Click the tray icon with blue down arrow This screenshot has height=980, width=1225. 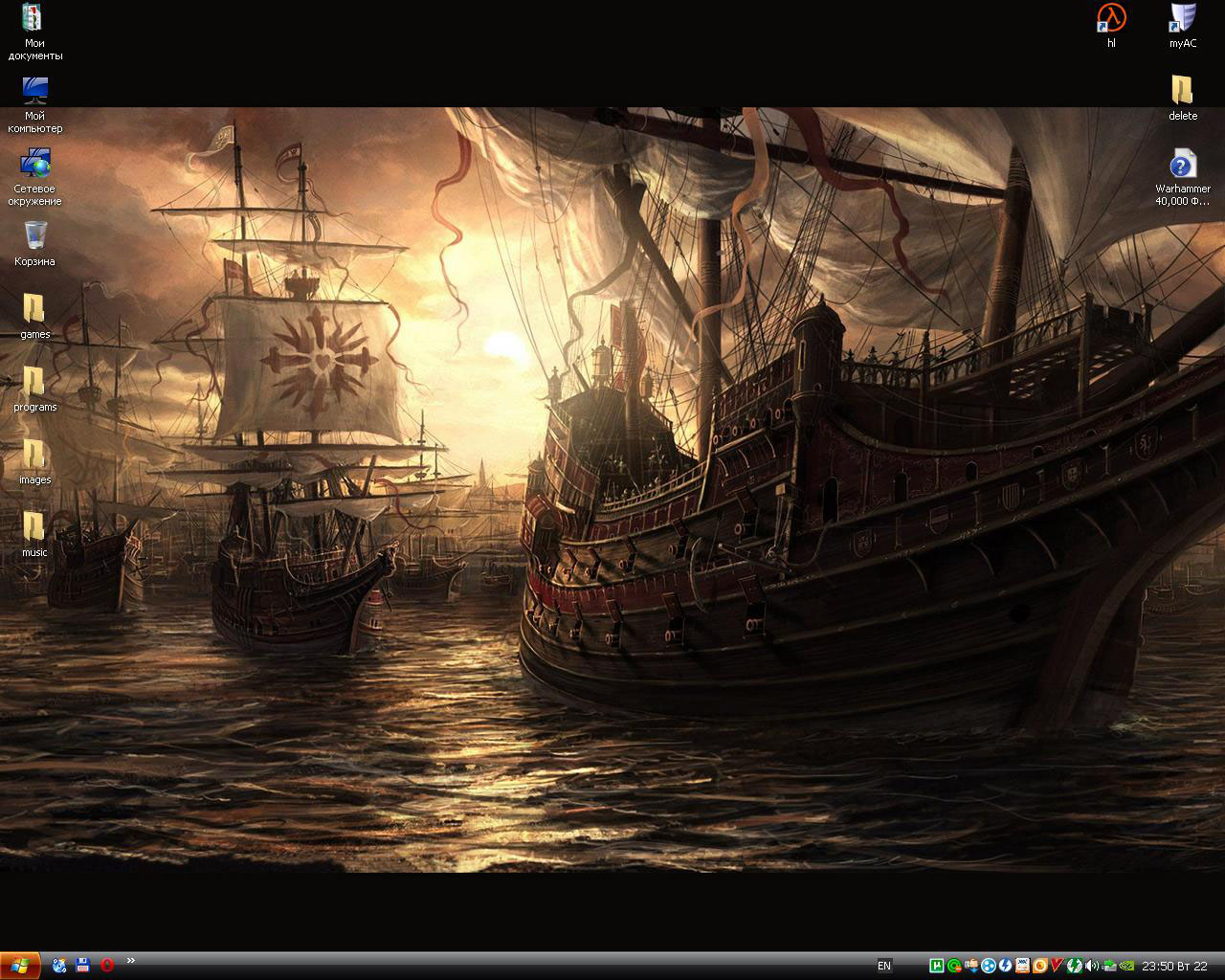coord(971,966)
